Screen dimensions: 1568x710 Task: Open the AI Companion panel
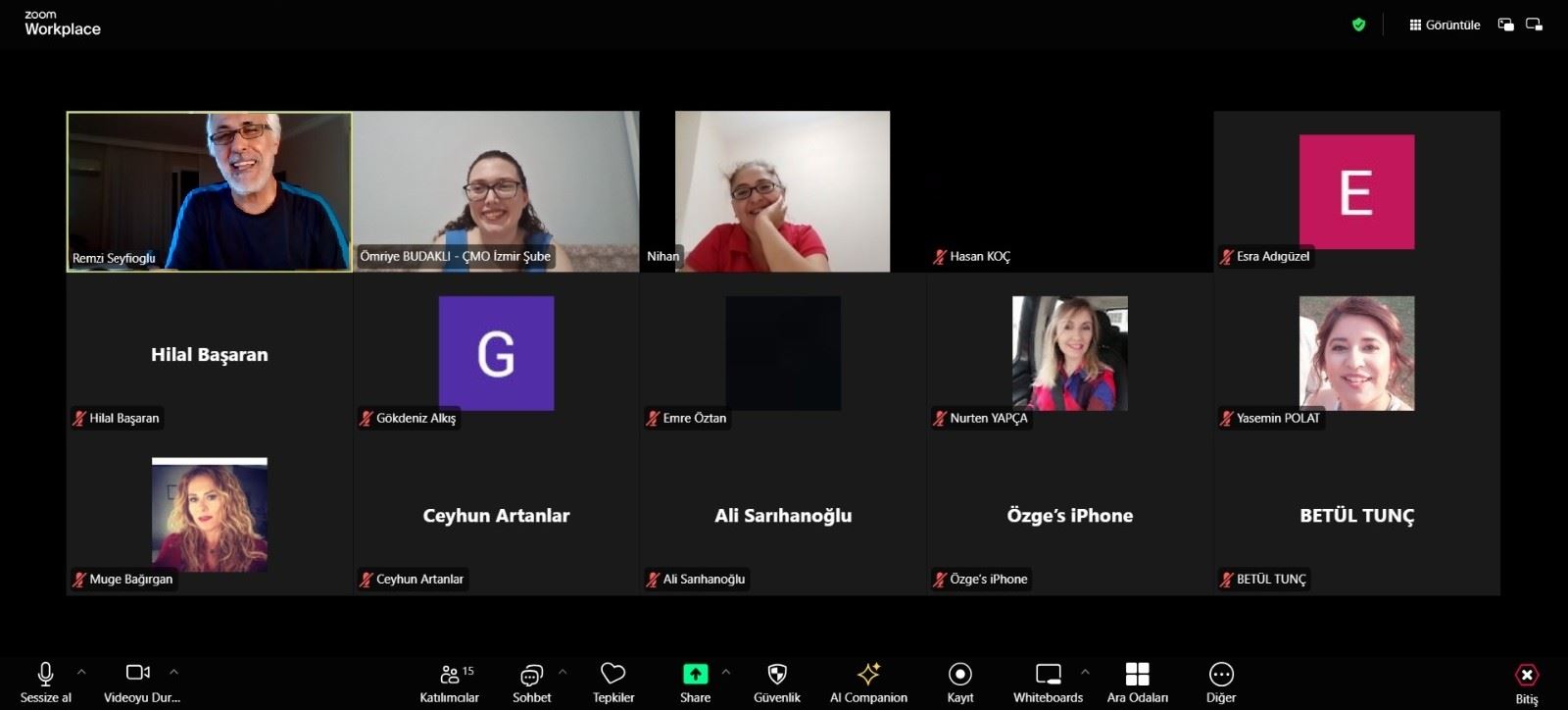[x=868, y=675]
